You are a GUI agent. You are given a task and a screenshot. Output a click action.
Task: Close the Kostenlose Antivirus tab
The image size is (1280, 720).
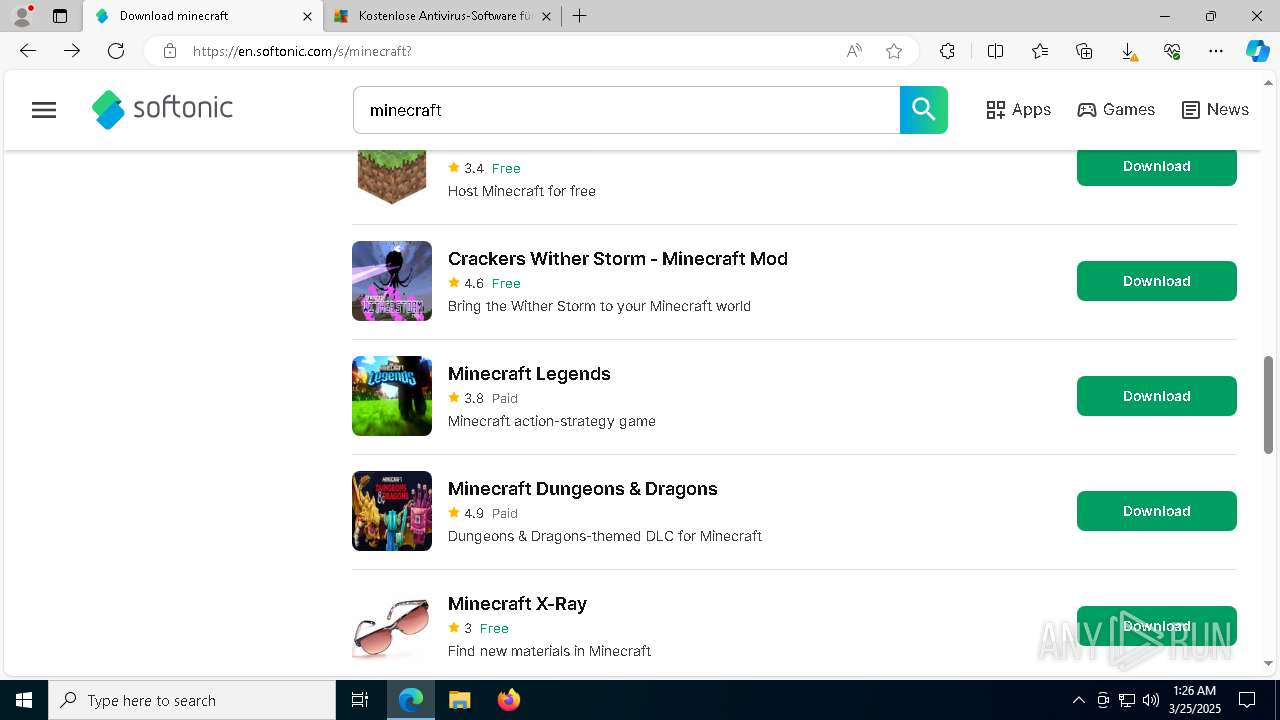[546, 16]
